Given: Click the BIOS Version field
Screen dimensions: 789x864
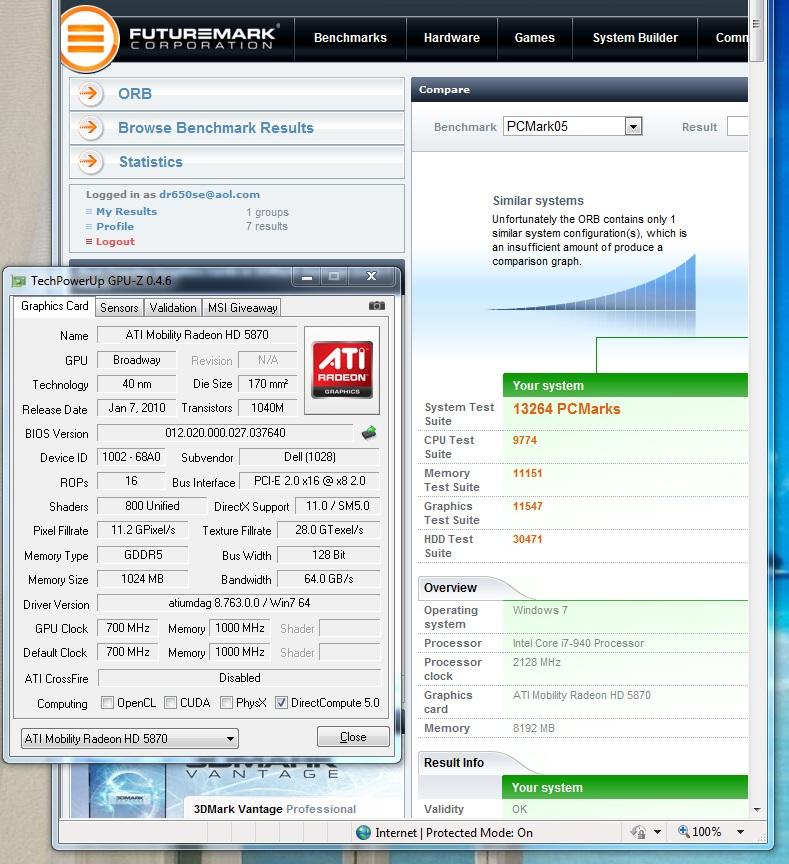Looking at the screenshot, I should click(x=225, y=433).
